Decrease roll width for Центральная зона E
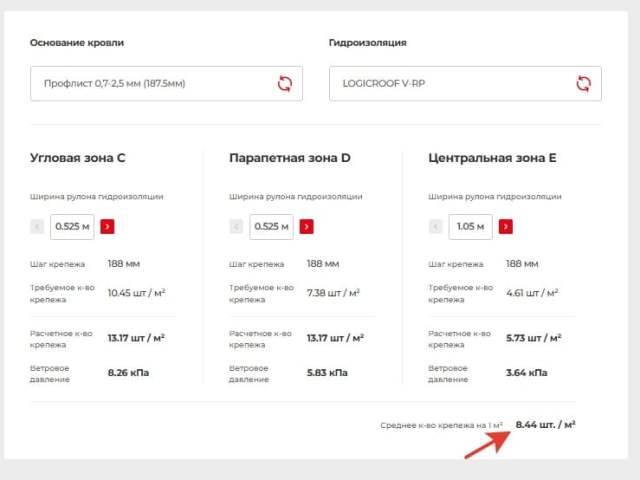This screenshot has height=480, width=640. pos(435,227)
